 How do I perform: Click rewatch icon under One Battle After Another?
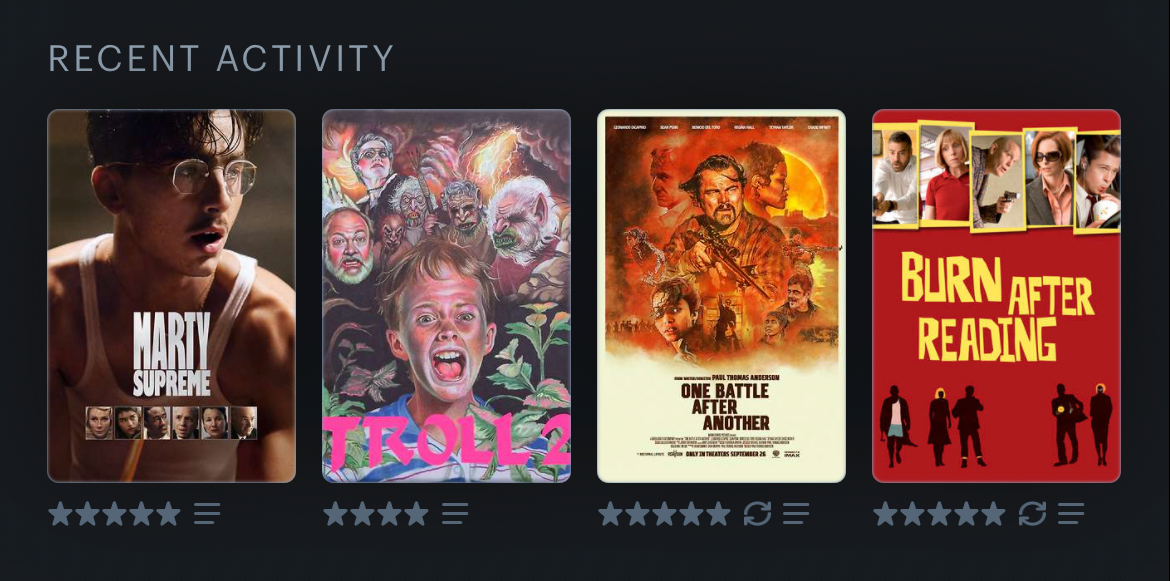click(757, 513)
